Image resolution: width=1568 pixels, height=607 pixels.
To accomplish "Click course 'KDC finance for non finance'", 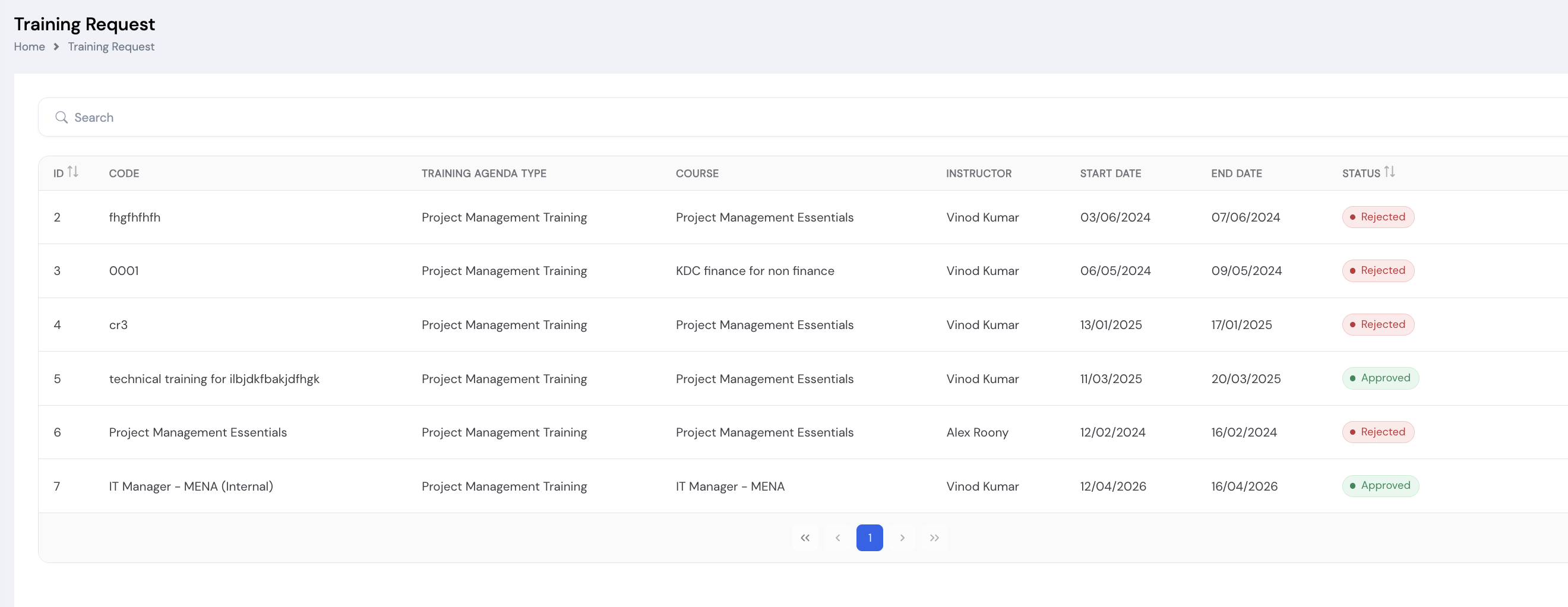I will tap(755, 271).
